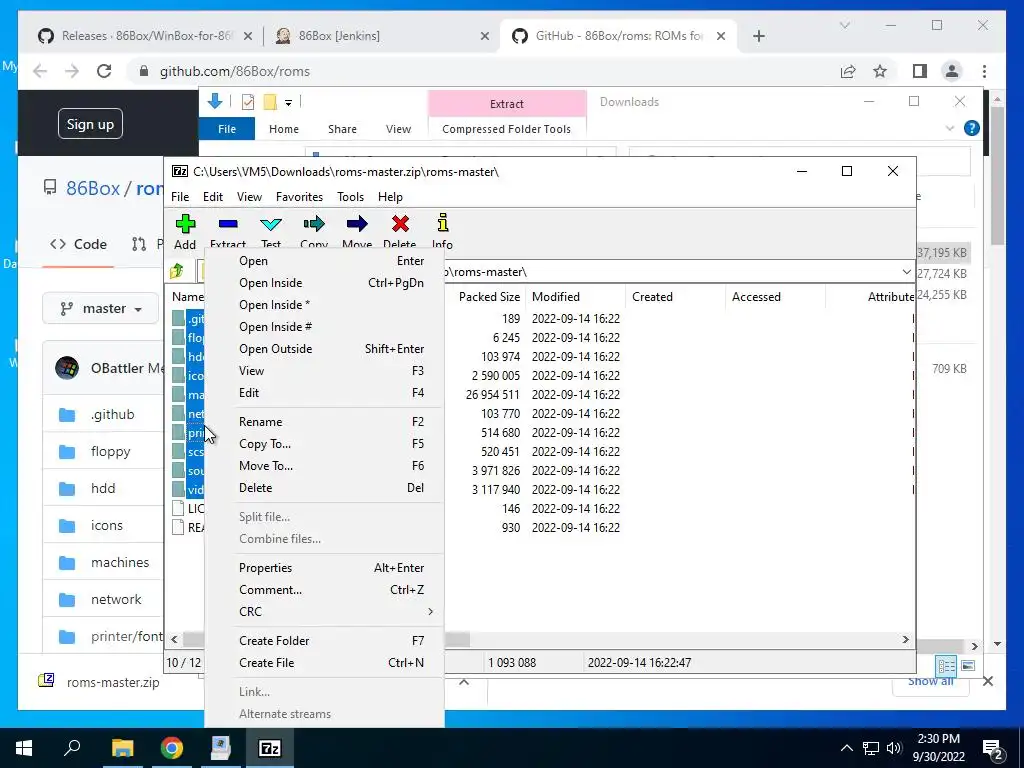Click Show all downloads
Viewport: 1024px width, 768px height.
coord(930,682)
